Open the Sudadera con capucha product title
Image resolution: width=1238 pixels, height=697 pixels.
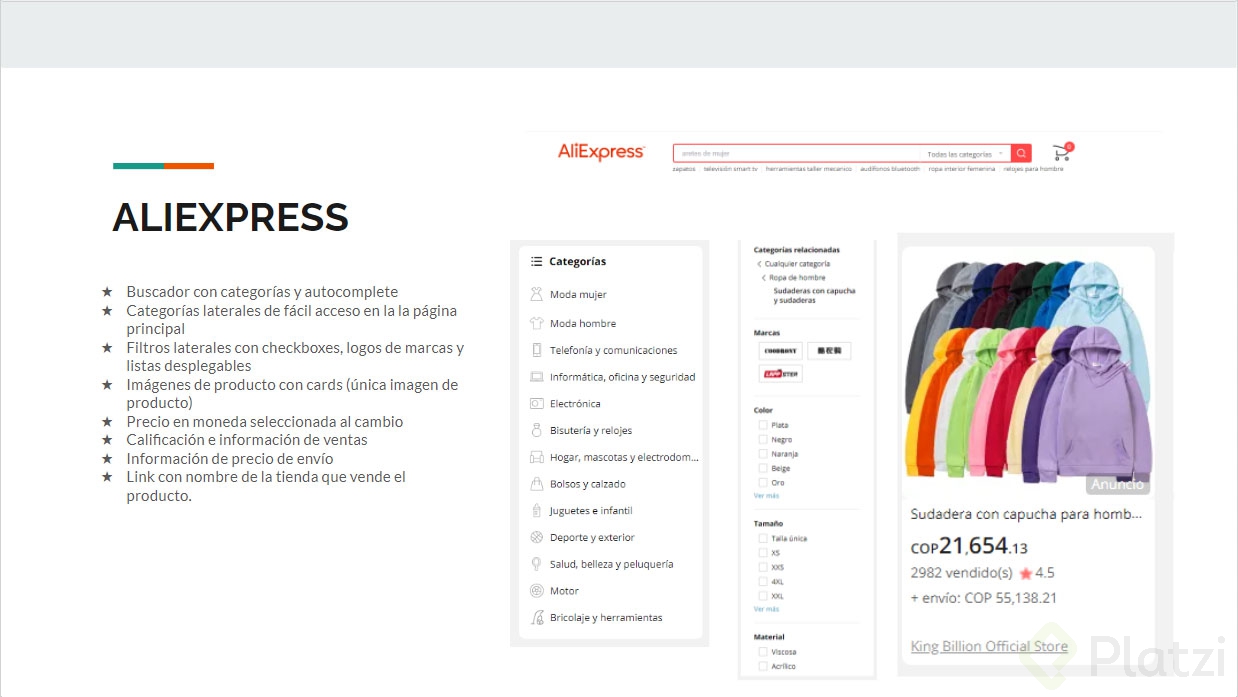(x=1026, y=514)
